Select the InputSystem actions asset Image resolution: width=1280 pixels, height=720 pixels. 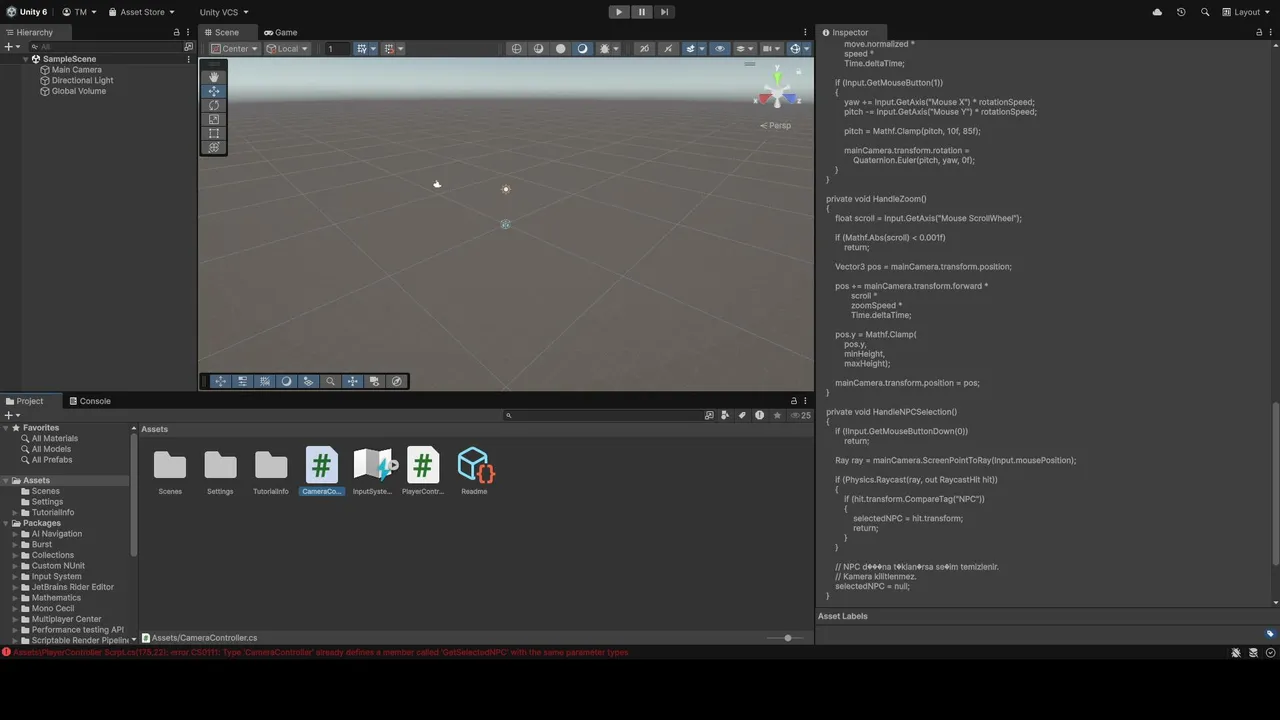(x=373, y=471)
